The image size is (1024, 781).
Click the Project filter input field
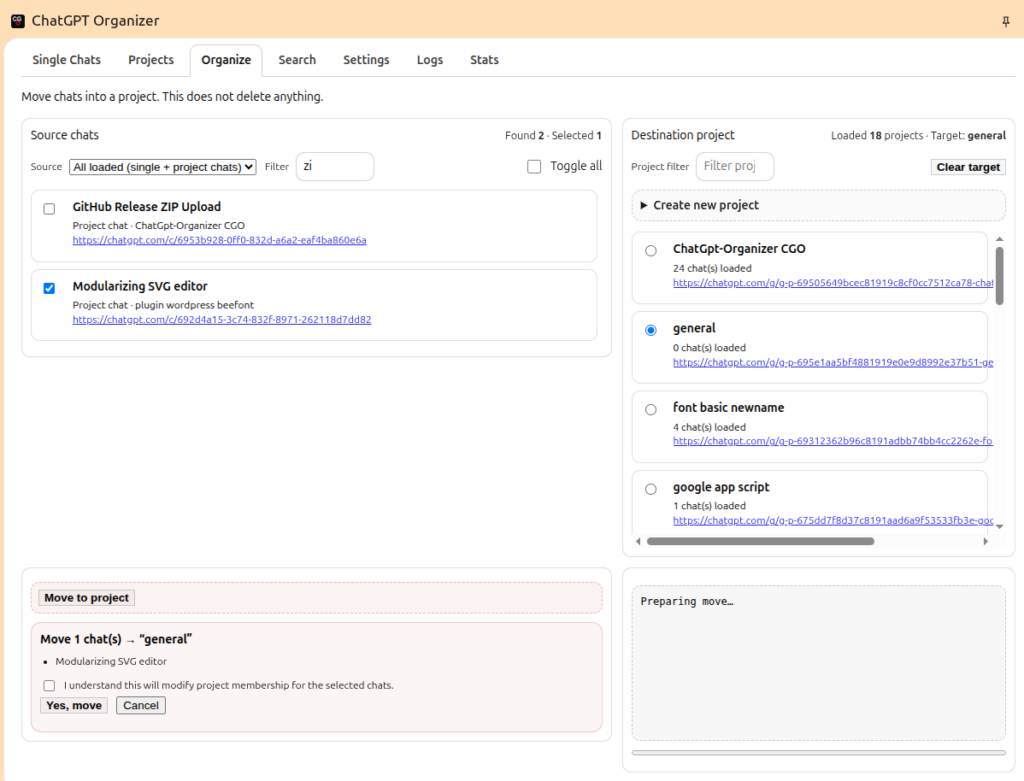734,166
